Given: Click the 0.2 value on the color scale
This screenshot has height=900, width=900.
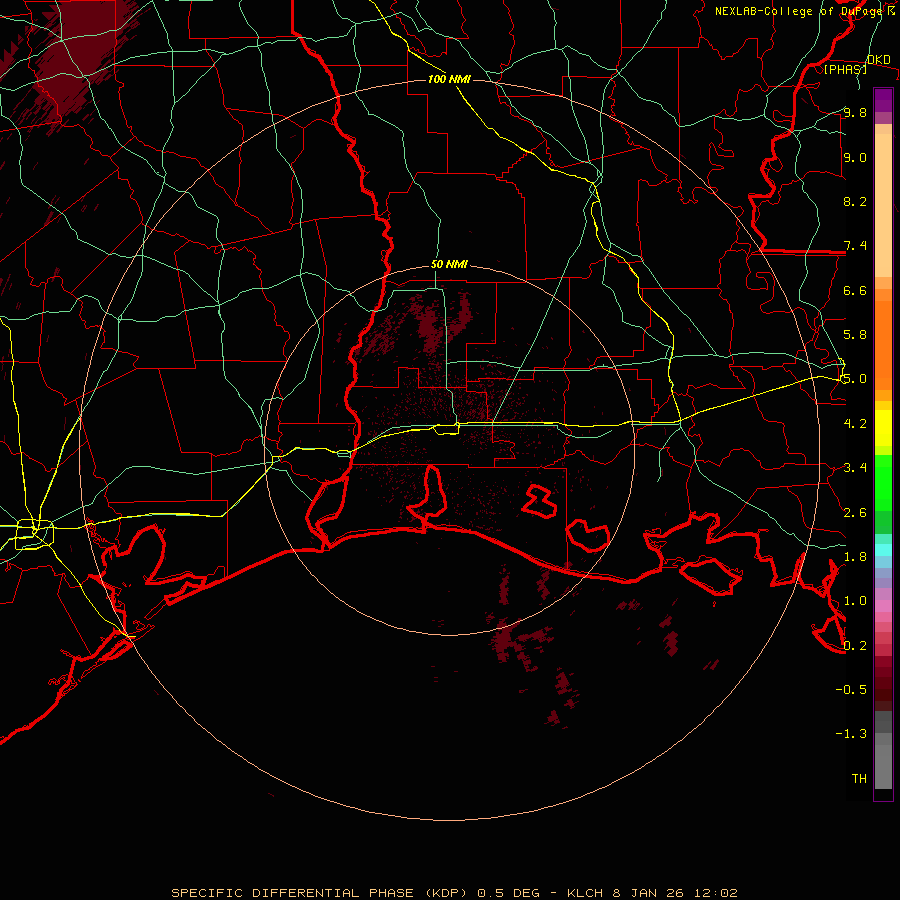Looking at the screenshot, I should coord(855,646).
